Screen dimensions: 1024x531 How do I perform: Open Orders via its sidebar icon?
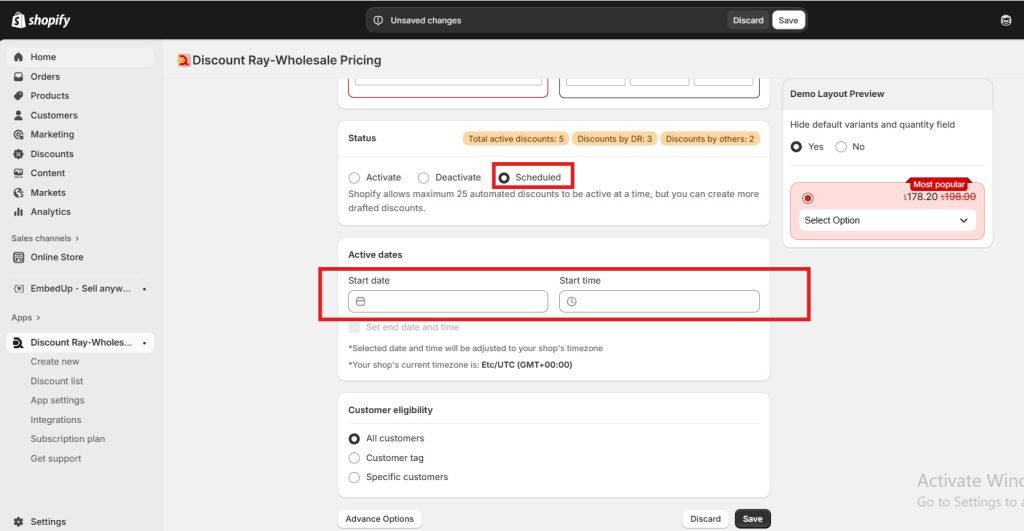coord(19,77)
